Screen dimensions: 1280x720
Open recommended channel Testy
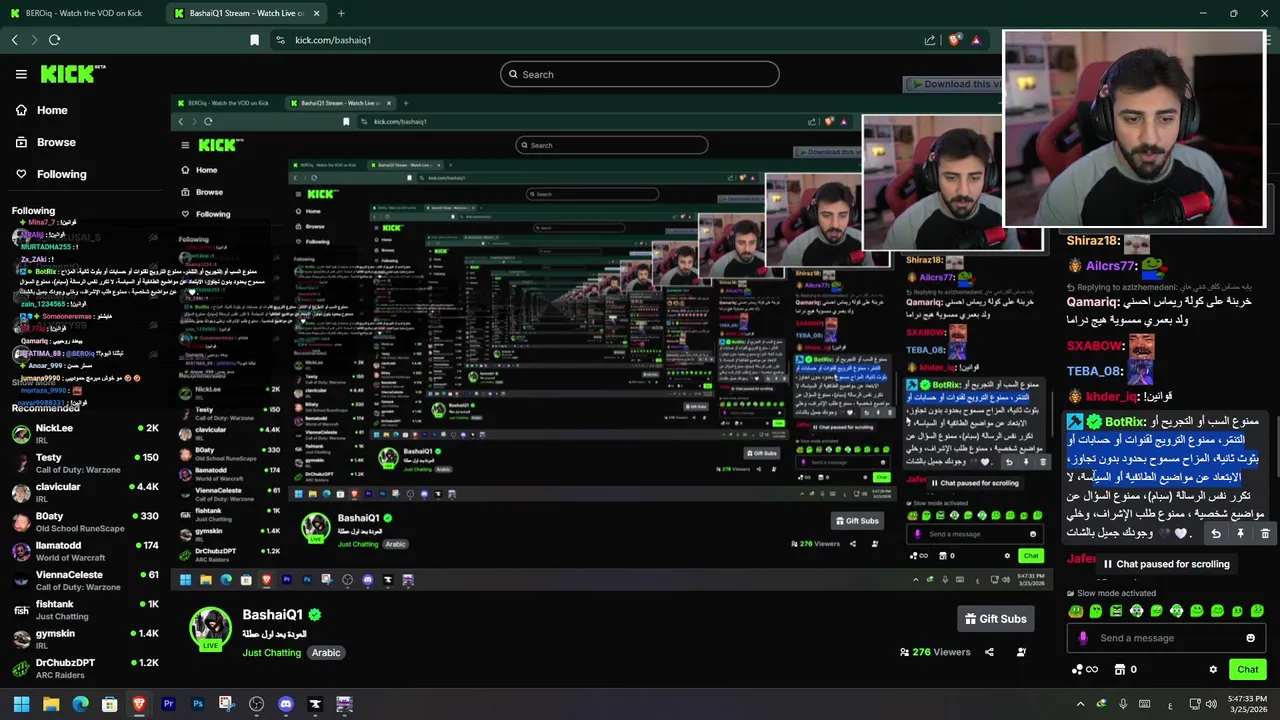(85, 463)
